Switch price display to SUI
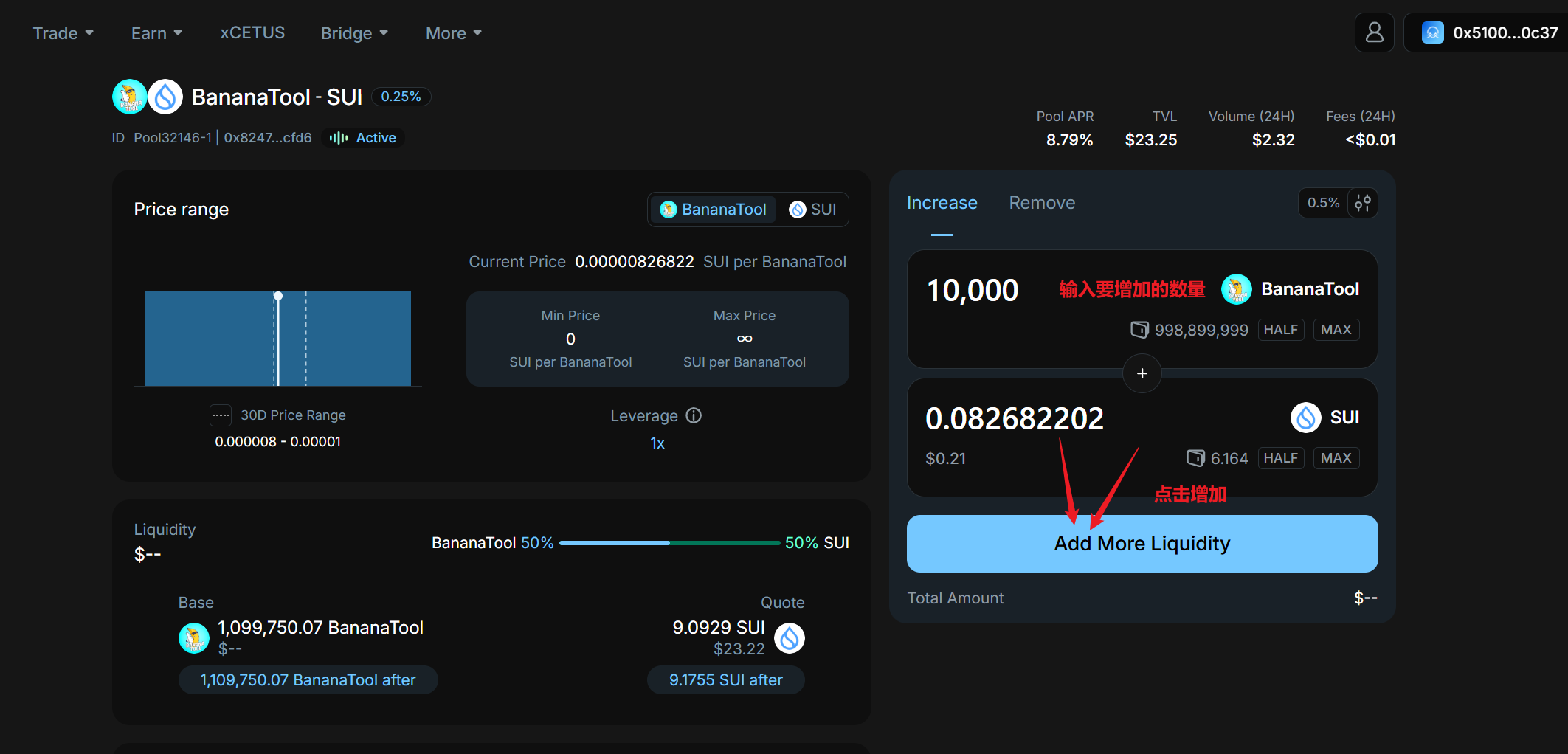Screen dimensions: 1568x754 [x=812, y=210]
